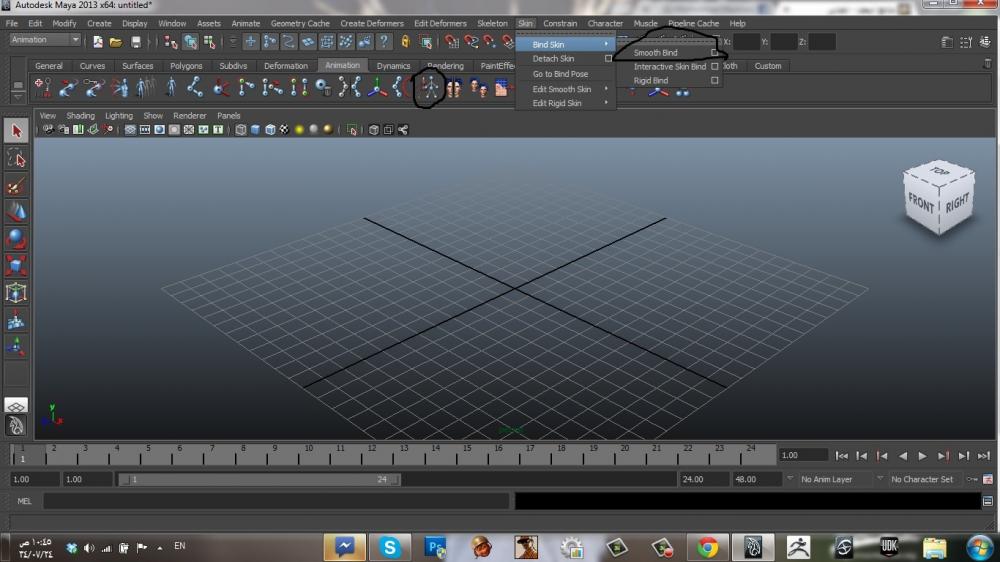Choose Go to Bind Pose
This screenshot has width=1000, height=562.
(x=560, y=74)
